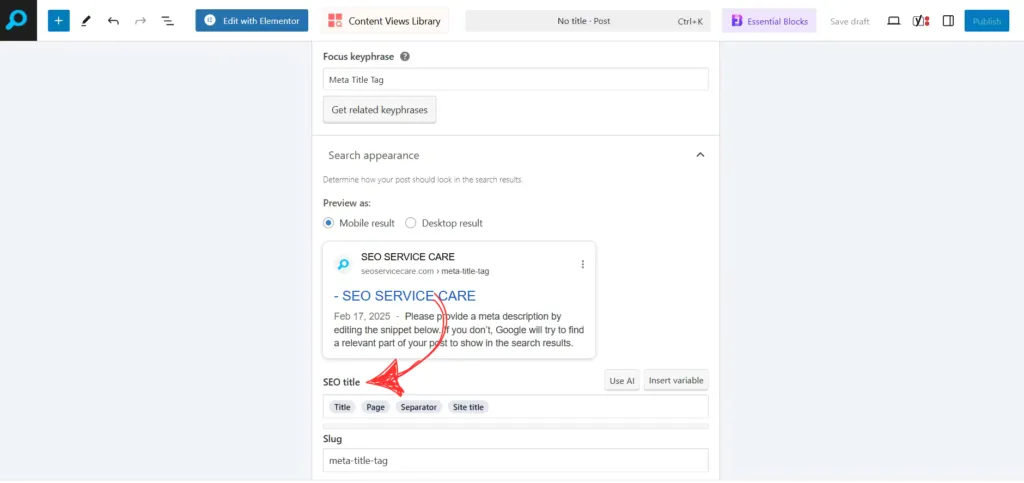Click Edit with Elementor button
Image resolution: width=1024 pixels, height=483 pixels.
tap(251, 21)
